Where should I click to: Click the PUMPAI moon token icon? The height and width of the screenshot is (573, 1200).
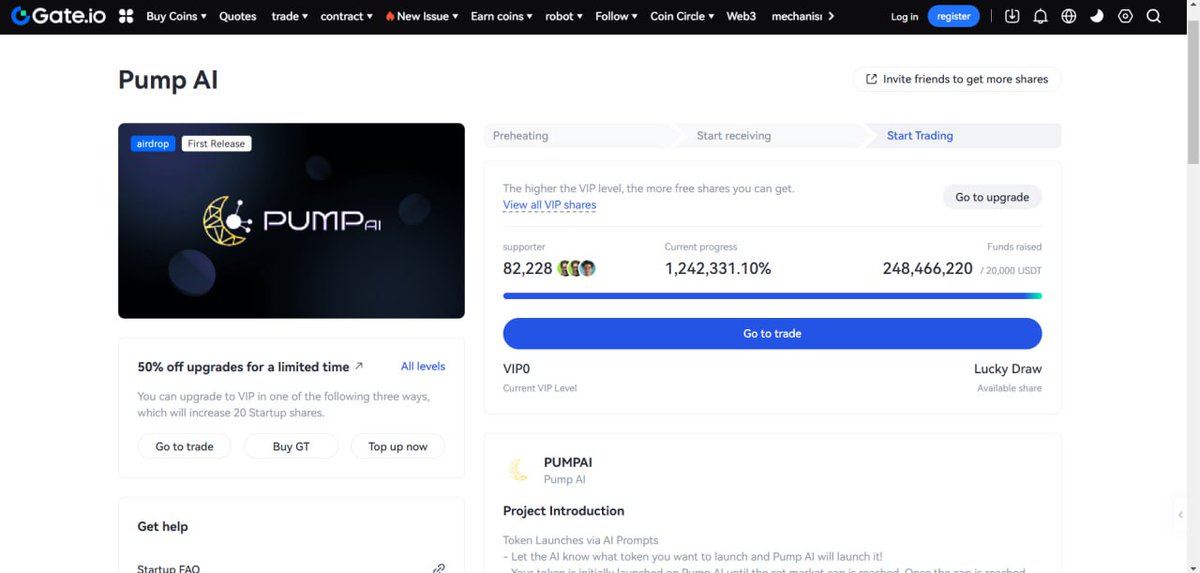tap(518, 470)
